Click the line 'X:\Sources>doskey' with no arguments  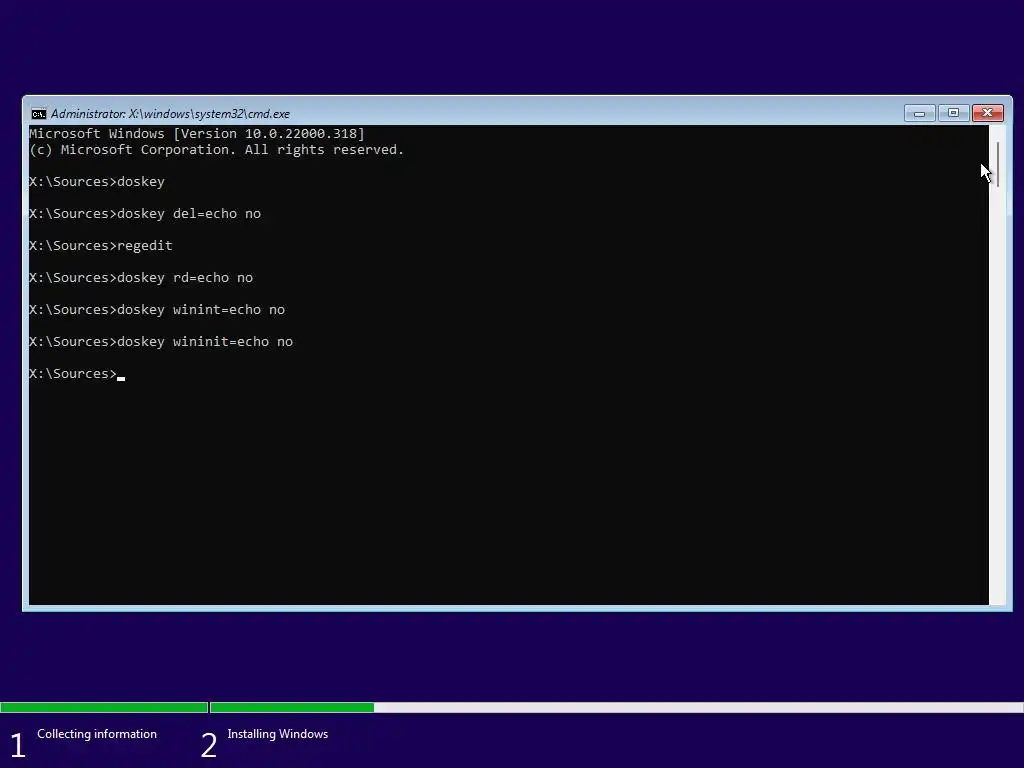click(97, 182)
